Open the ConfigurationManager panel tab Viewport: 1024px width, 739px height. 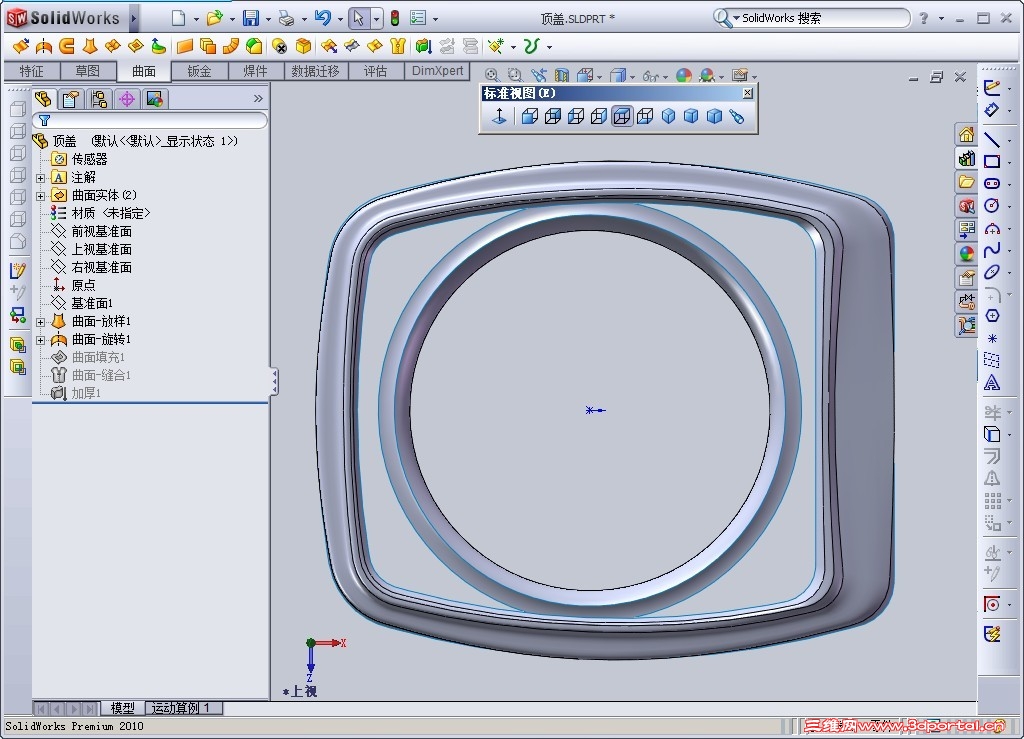tap(99, 99)
